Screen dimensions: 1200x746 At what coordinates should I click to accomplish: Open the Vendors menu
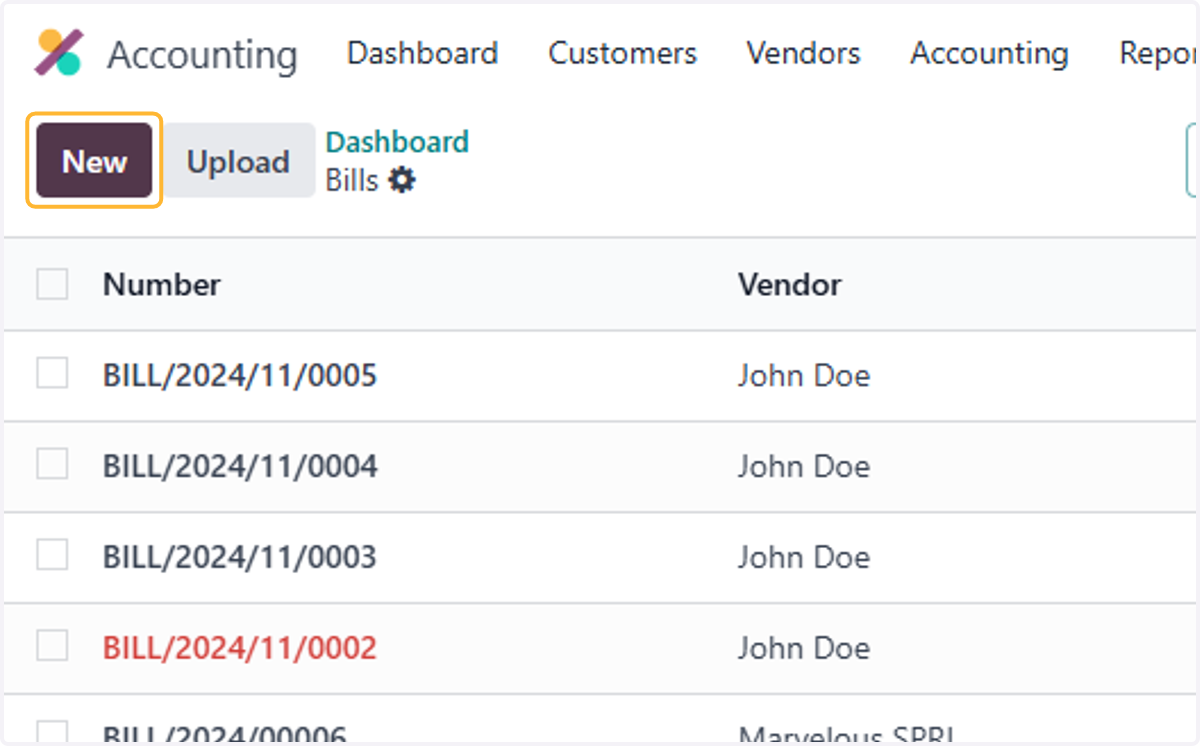coord(803,53)
